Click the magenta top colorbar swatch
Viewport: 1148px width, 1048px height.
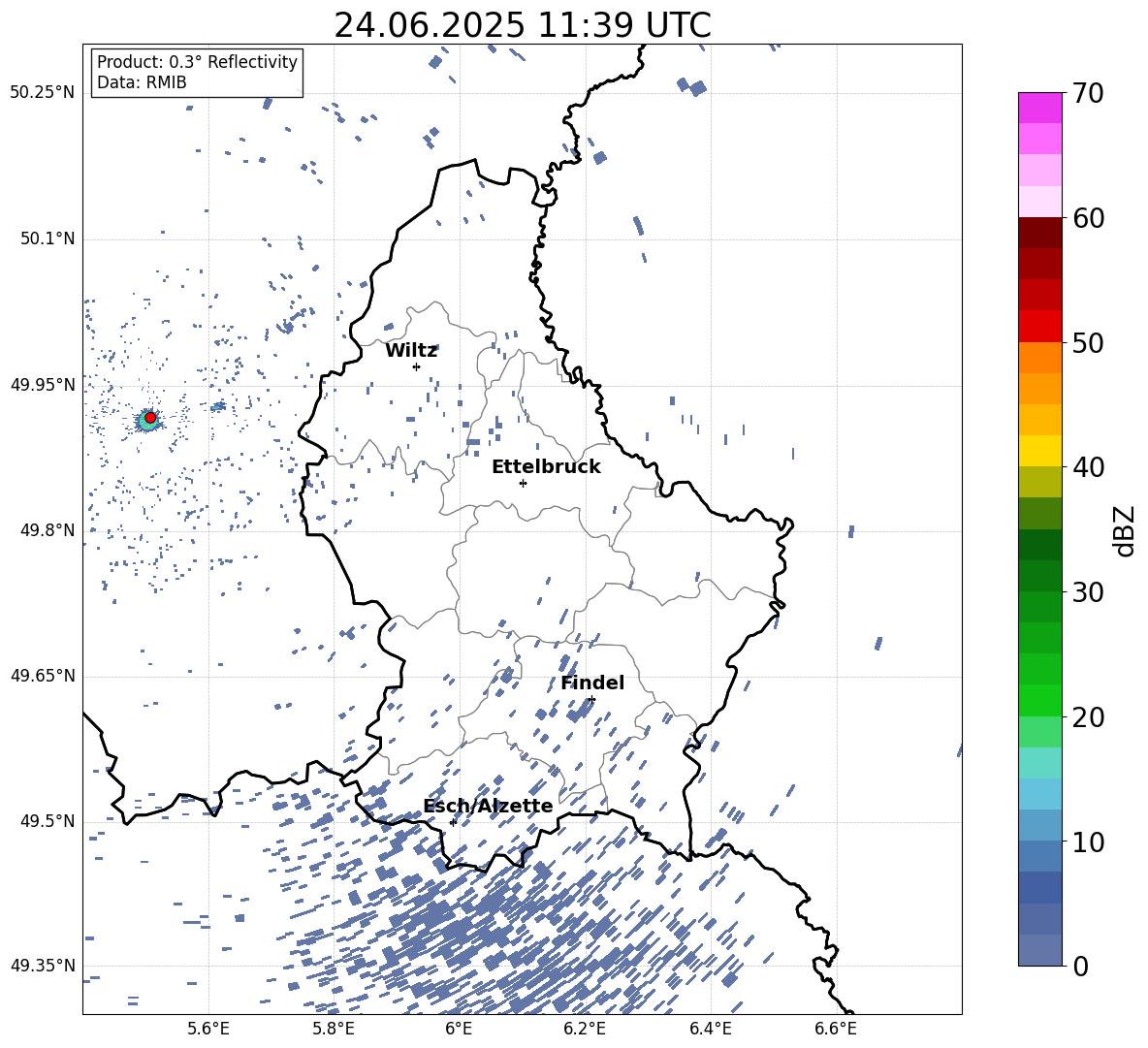tap(1039, 109)
